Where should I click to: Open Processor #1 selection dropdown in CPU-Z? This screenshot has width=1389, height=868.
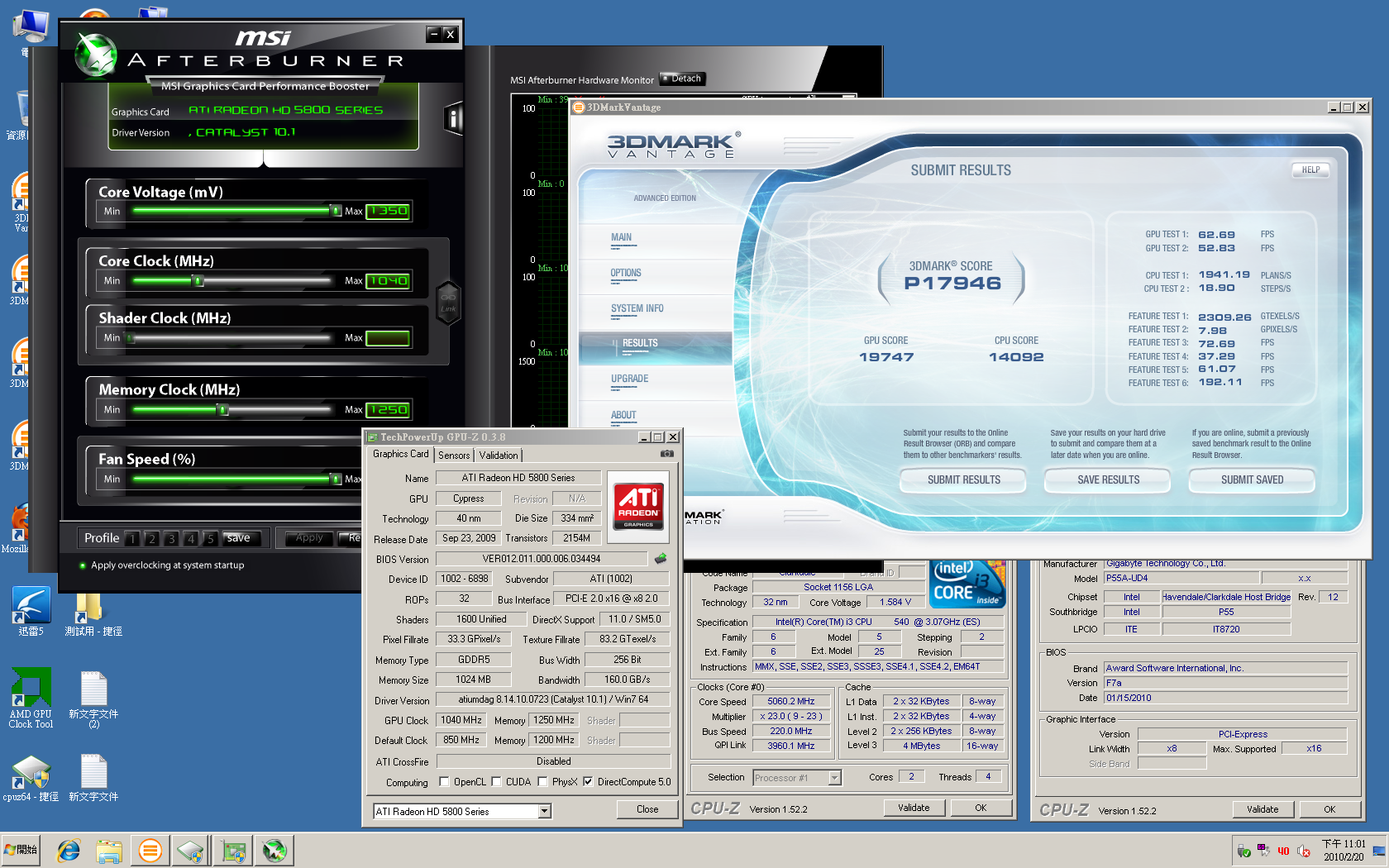coord(835,777)
